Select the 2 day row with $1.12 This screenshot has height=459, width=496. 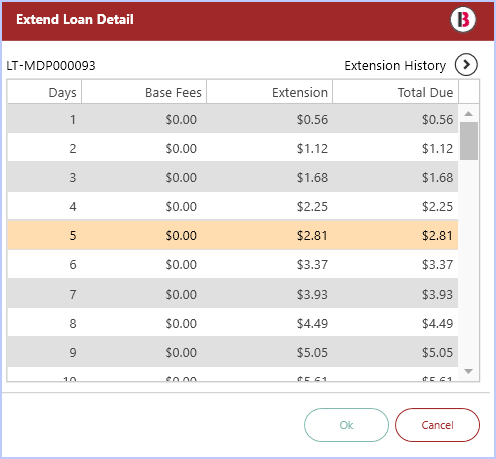(233, 148)
